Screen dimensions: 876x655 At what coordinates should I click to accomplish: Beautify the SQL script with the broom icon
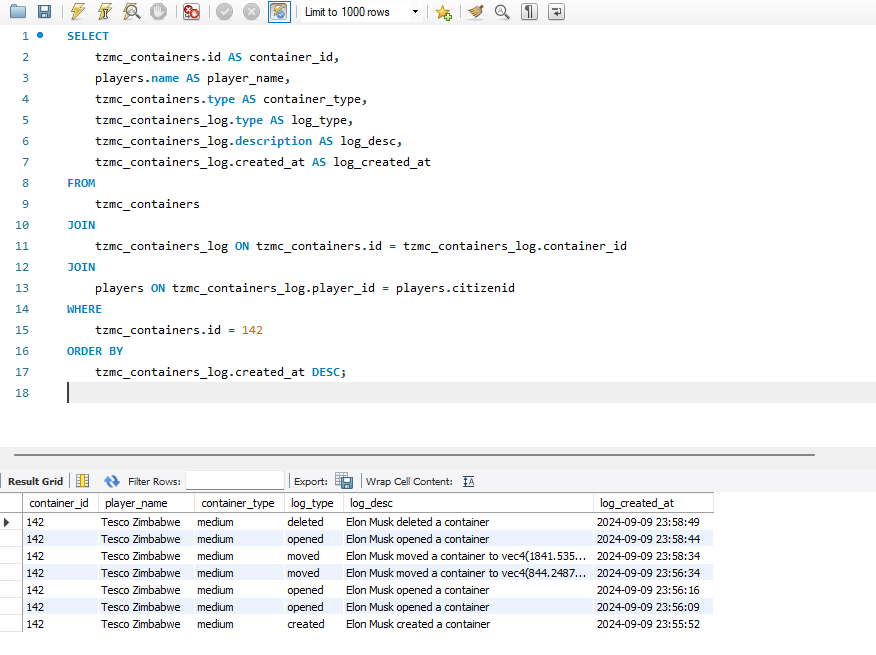(x=476, y=11)
